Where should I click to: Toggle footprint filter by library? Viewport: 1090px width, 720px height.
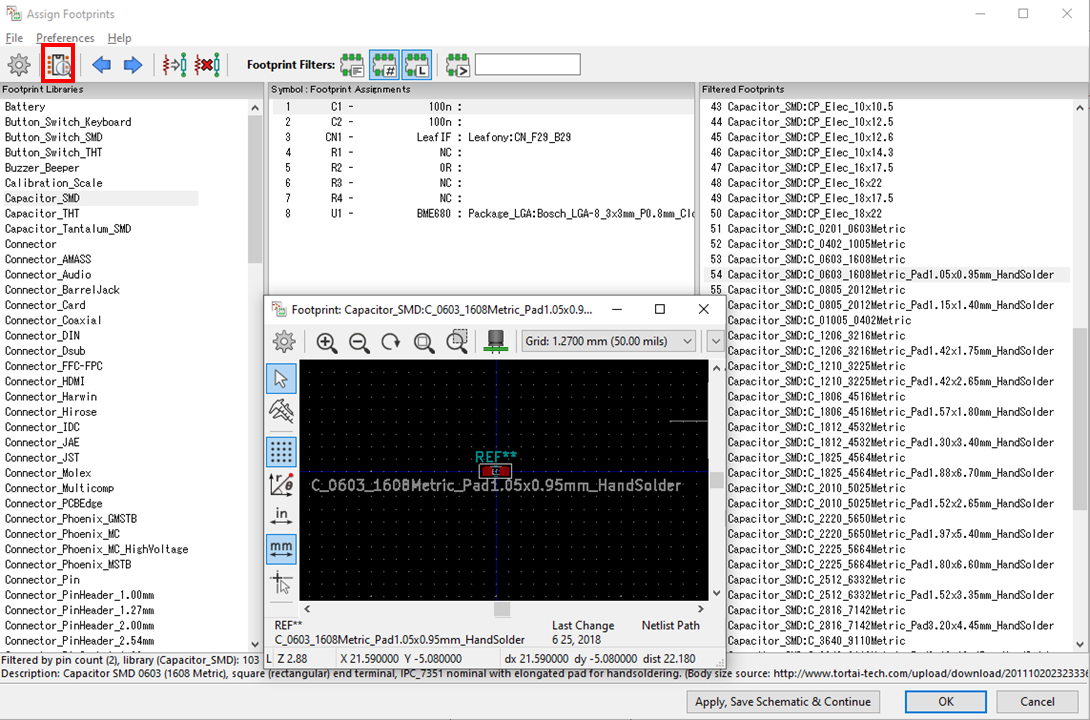[416, 65]
